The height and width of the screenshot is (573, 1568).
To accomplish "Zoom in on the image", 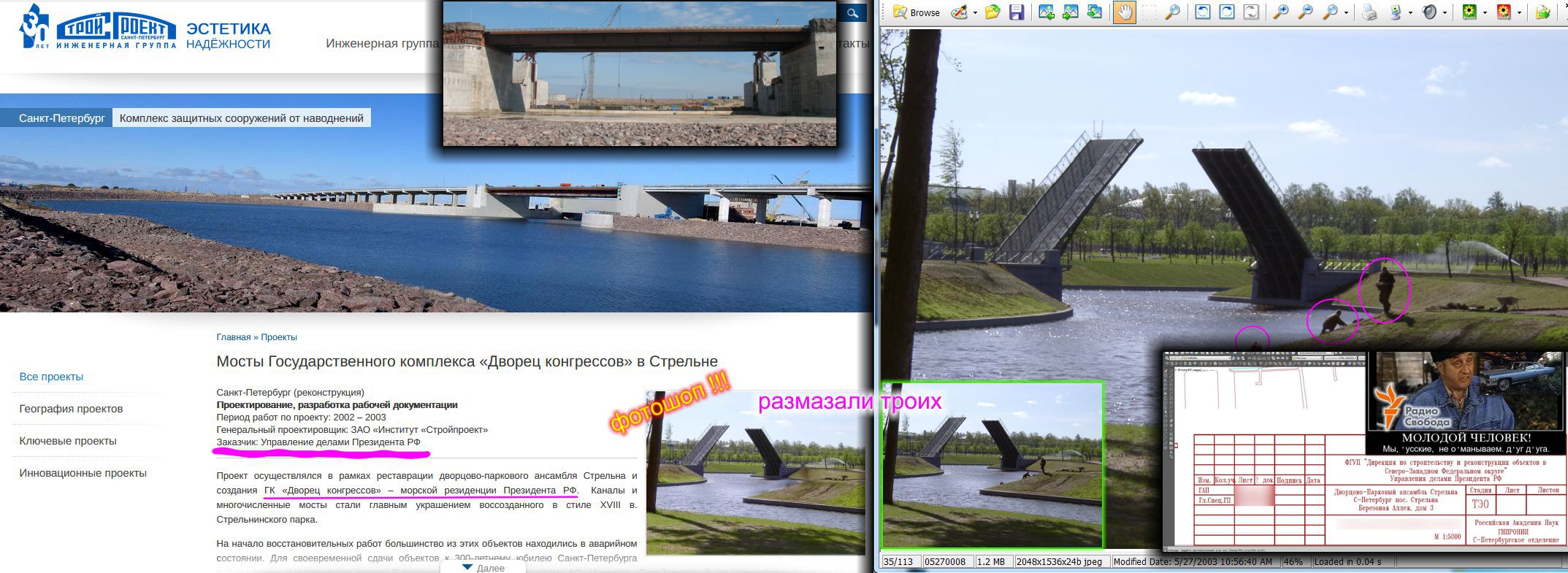I will click(1280, 12).
